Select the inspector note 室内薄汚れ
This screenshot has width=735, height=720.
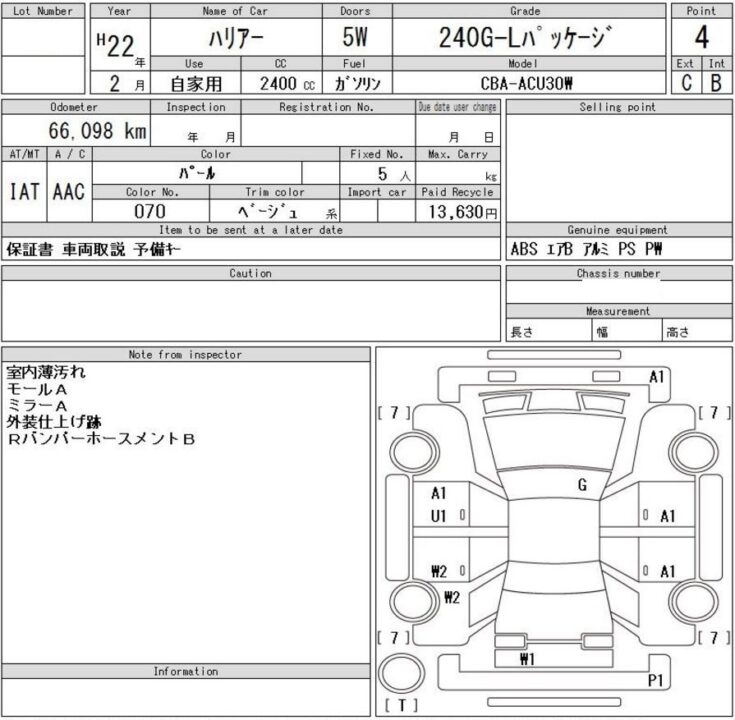tap(46, 372)
